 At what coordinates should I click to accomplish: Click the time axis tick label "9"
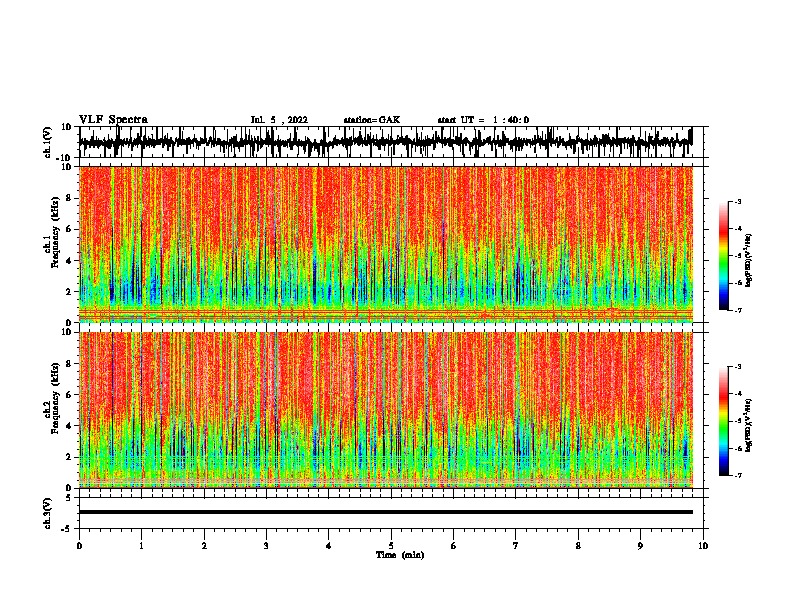click(x=640, y=546)
